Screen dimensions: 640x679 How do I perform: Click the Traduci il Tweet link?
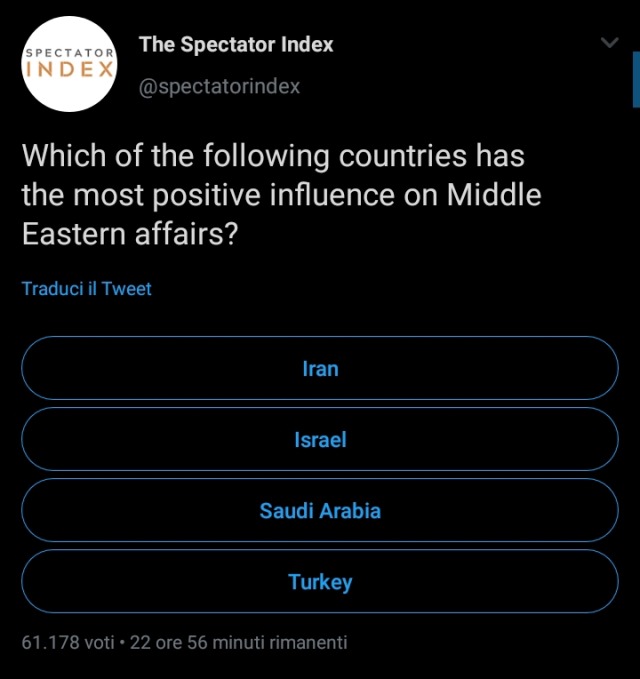point(87,289)
